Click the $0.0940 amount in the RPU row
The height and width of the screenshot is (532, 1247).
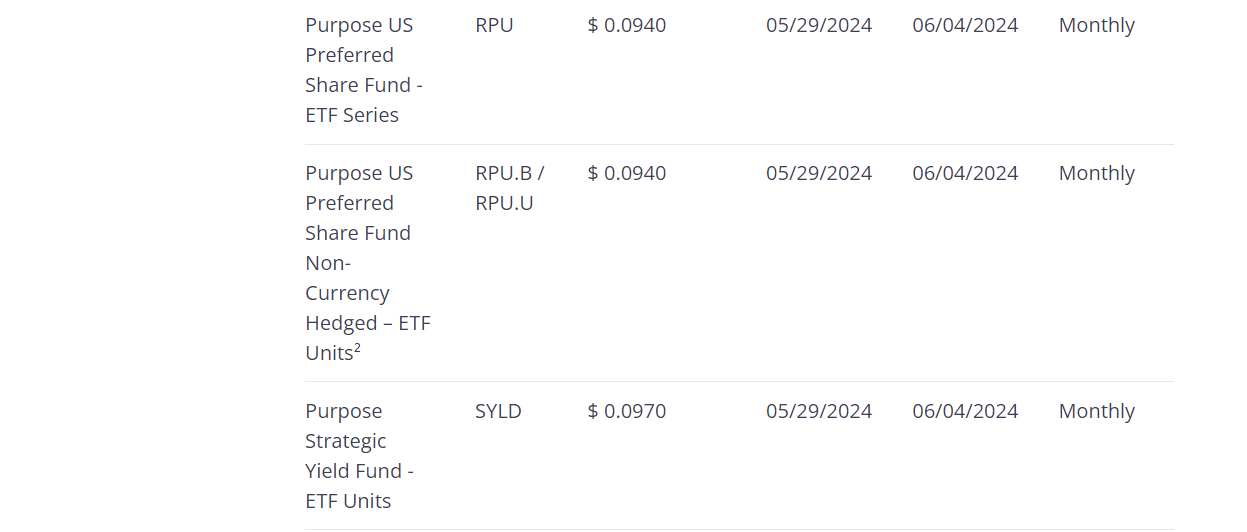point(627,25)
